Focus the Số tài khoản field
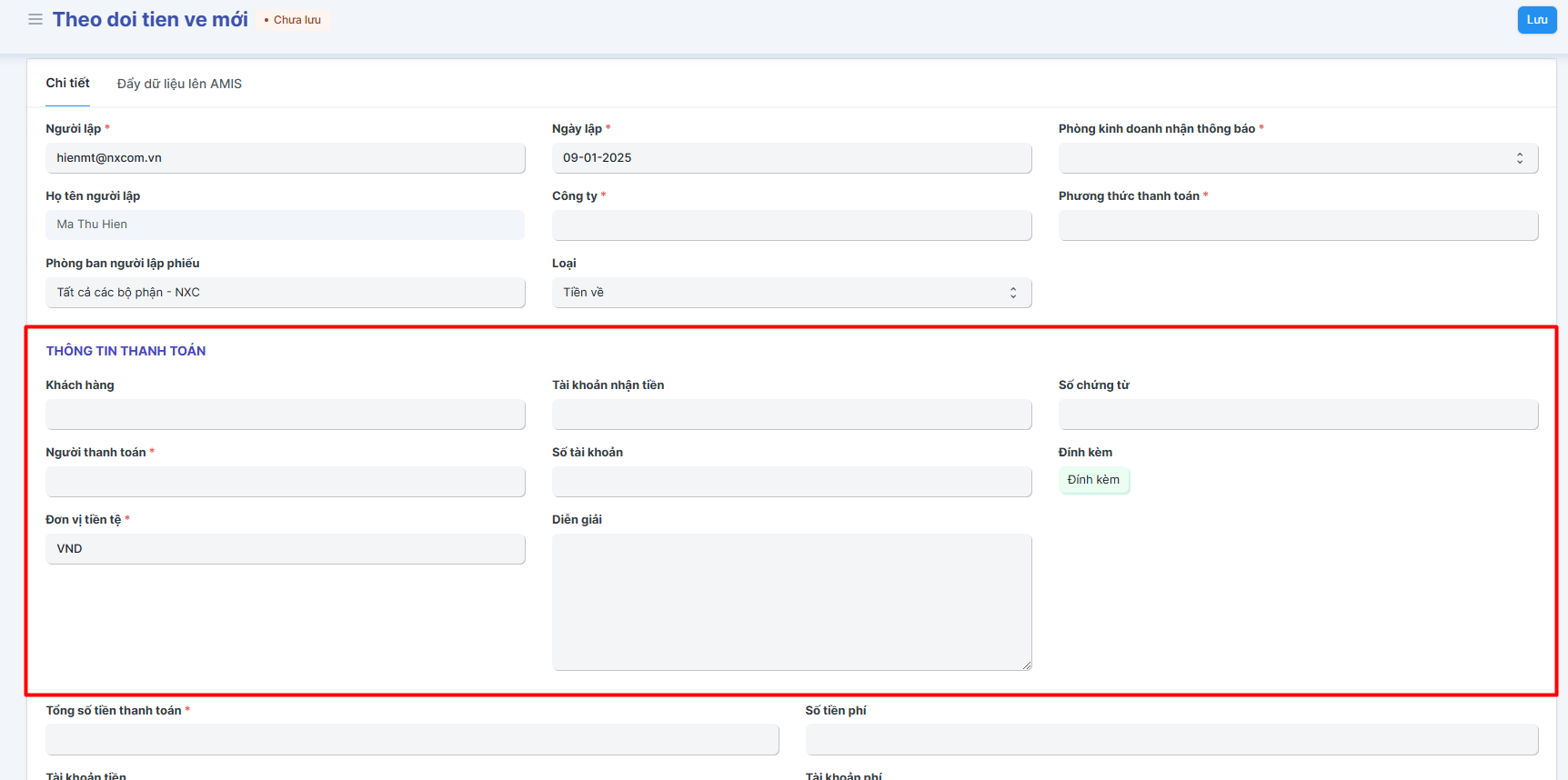Image resolution: width=1568 pixels, height=780 pixels. coord(791,482)
